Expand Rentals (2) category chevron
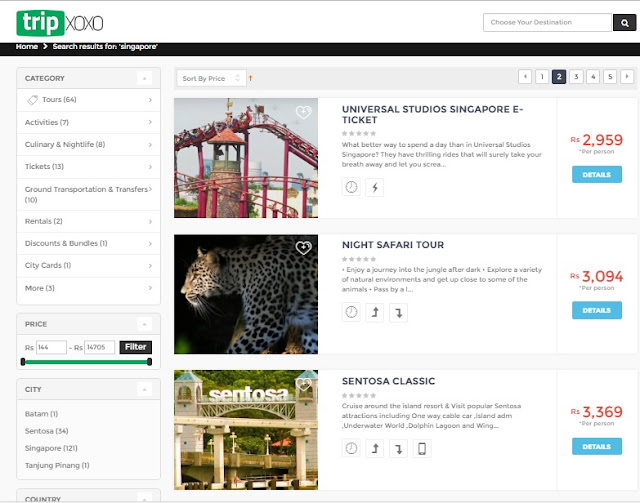Viewport: 640px width, 503px height. [x=150, y=221]
